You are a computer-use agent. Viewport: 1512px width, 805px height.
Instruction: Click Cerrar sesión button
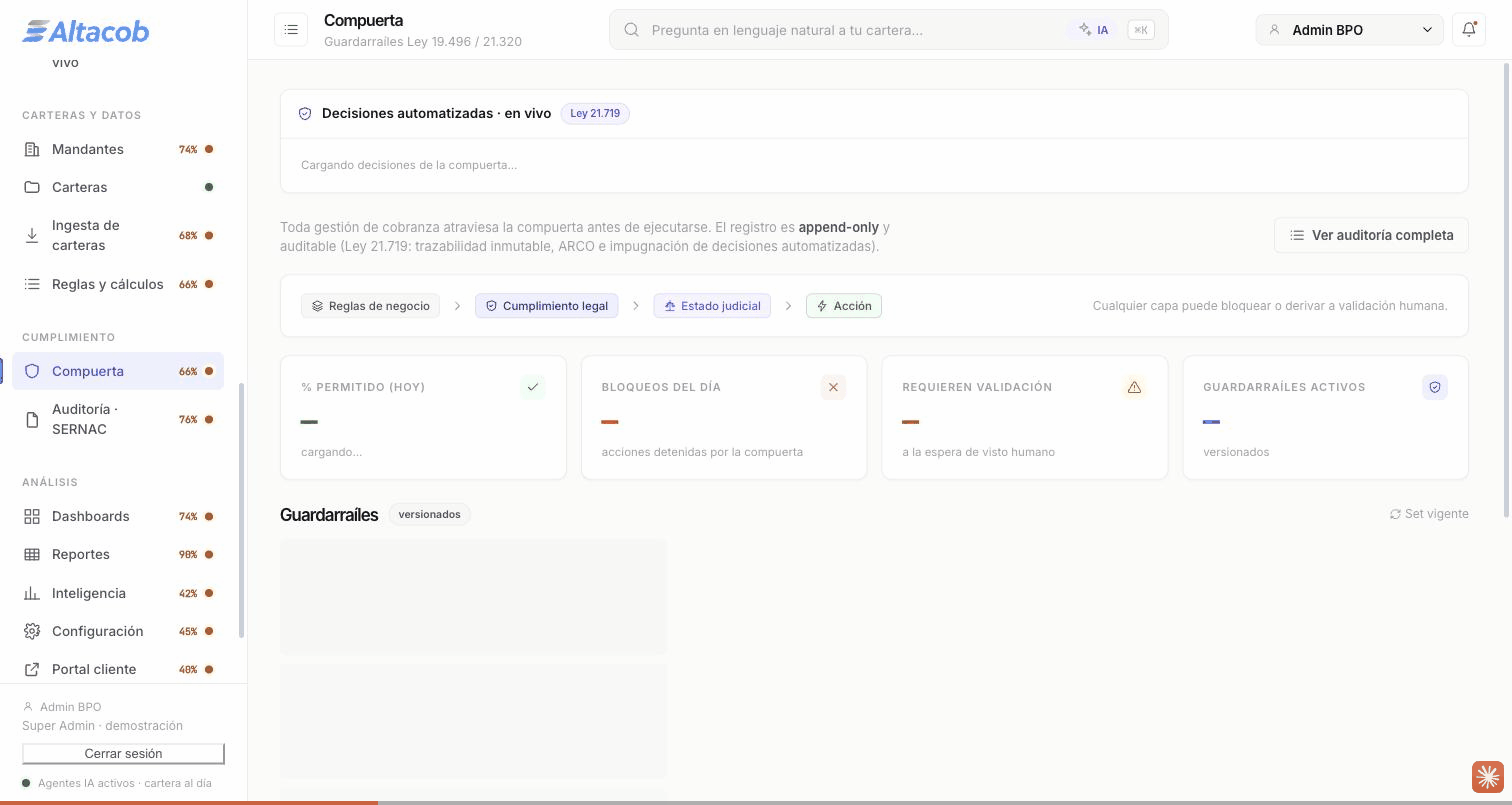123,753
